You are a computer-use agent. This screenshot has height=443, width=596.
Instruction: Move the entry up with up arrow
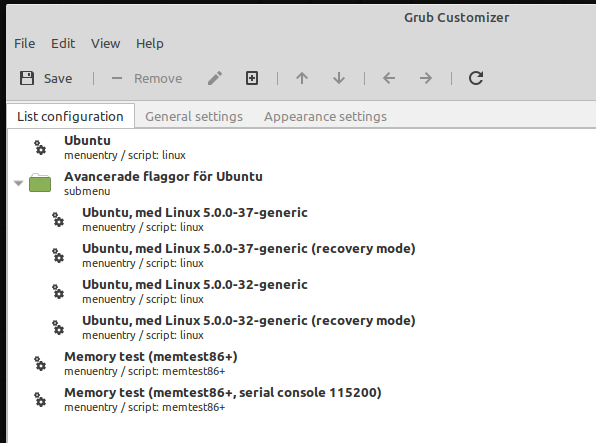[x=302, y=78]
